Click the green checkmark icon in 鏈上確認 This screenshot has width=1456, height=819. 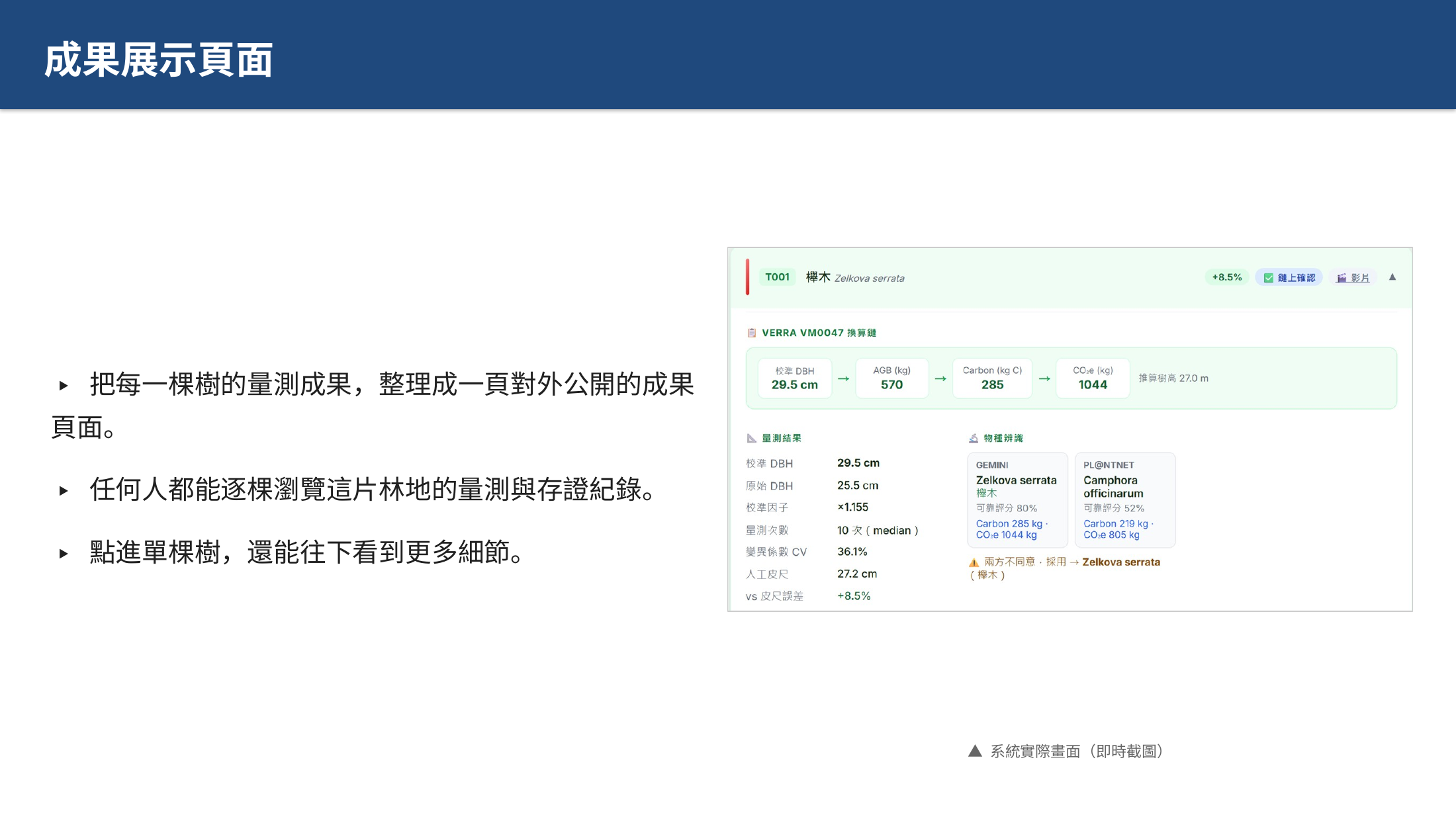click(1268, 278)
